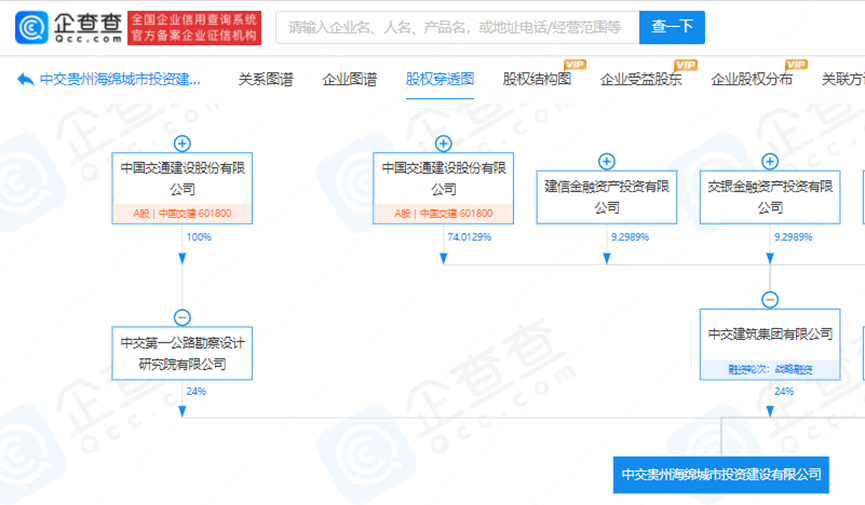The width and height of the screenshot is (865, 505).
Task: Open 企业受益股东 tab
Action: pyautogui.click(x=640, y=79)
